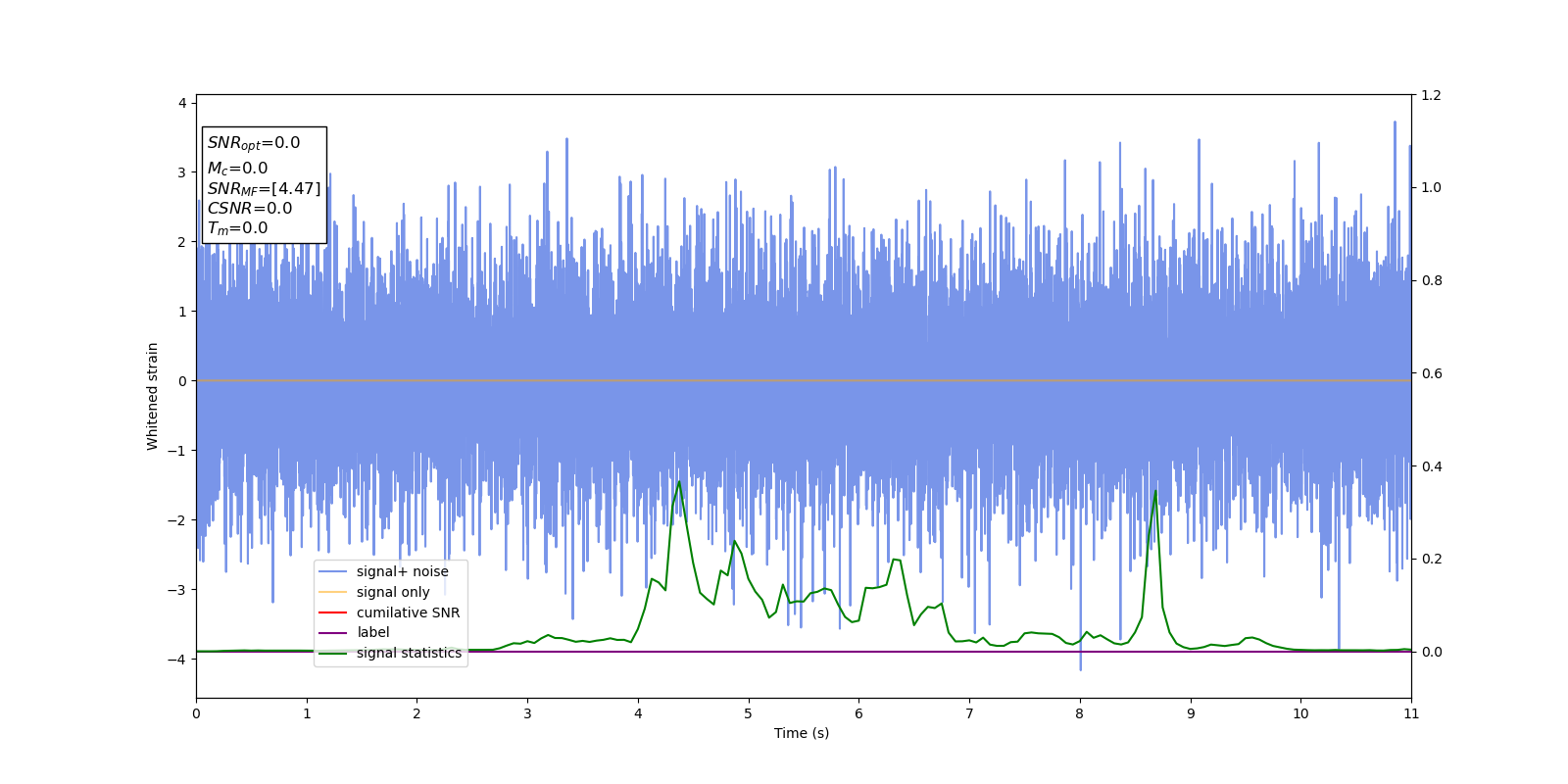Click the Tm=0.0 annotation text
Viewport: 1568px width, 784px height.
(x=237, y=228)
